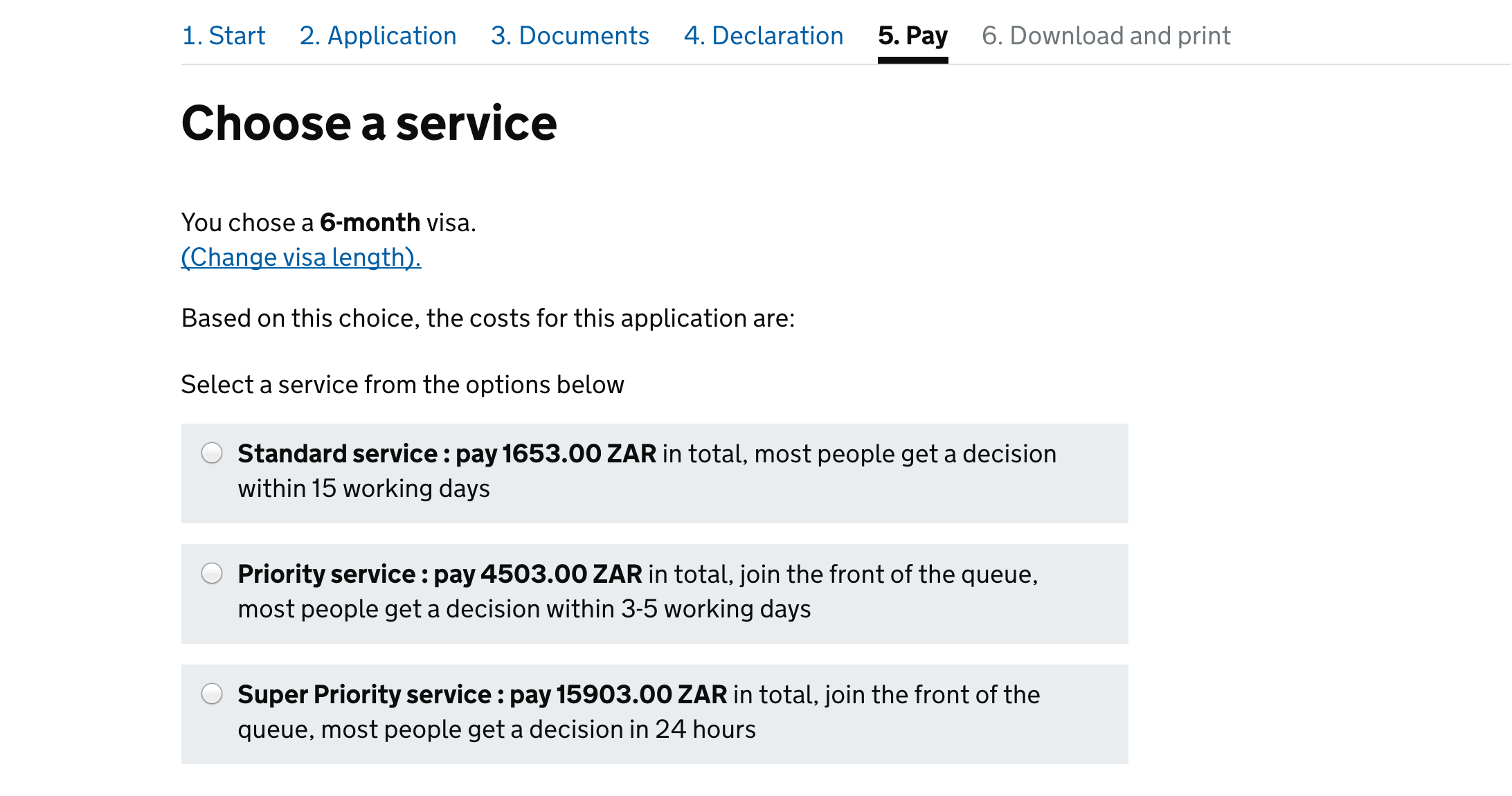1512x796 pixels.
Task: Click the Select a service instruction text
Action: (x=402, y=385)
